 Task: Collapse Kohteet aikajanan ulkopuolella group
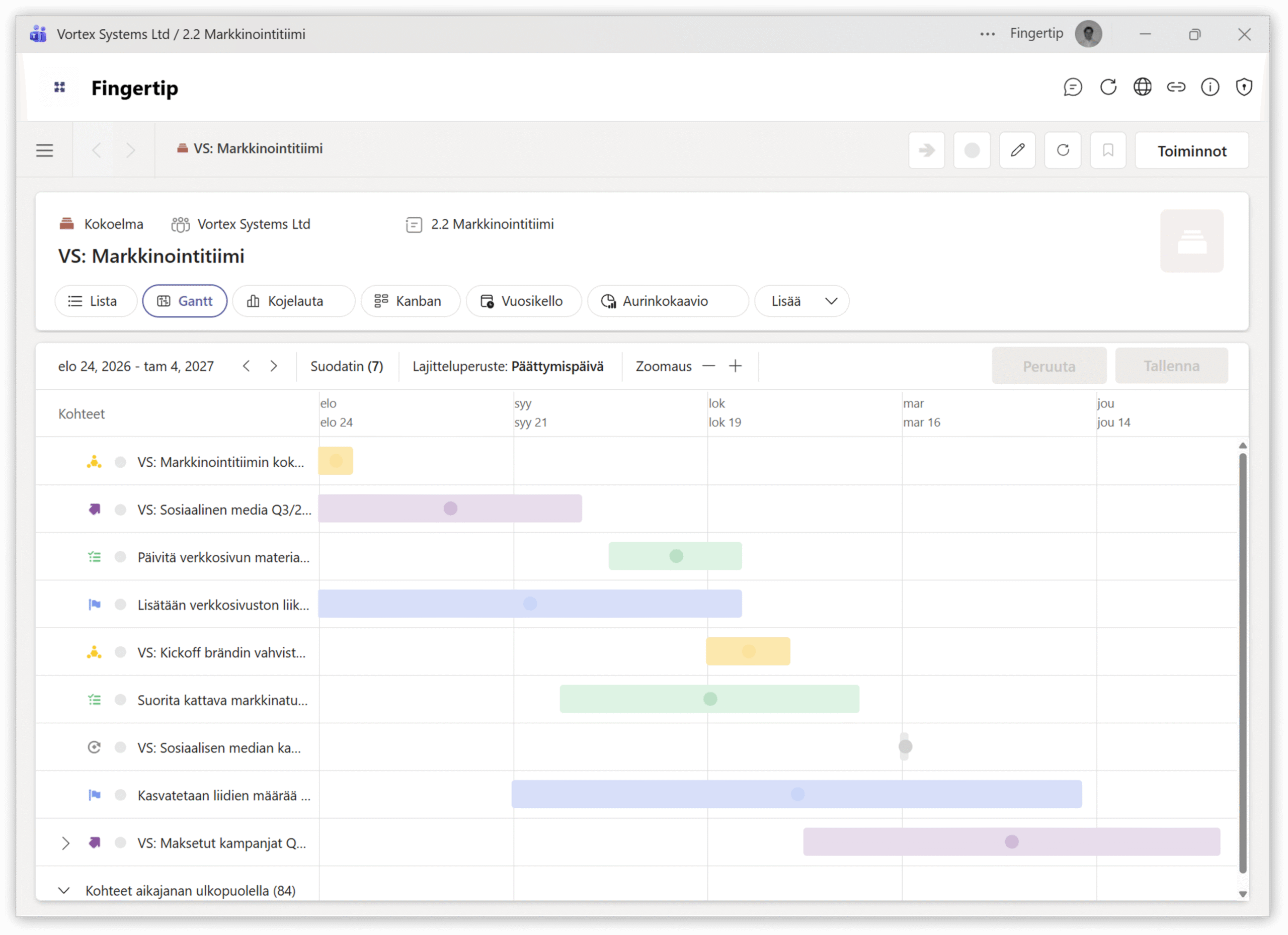point(64,890)
